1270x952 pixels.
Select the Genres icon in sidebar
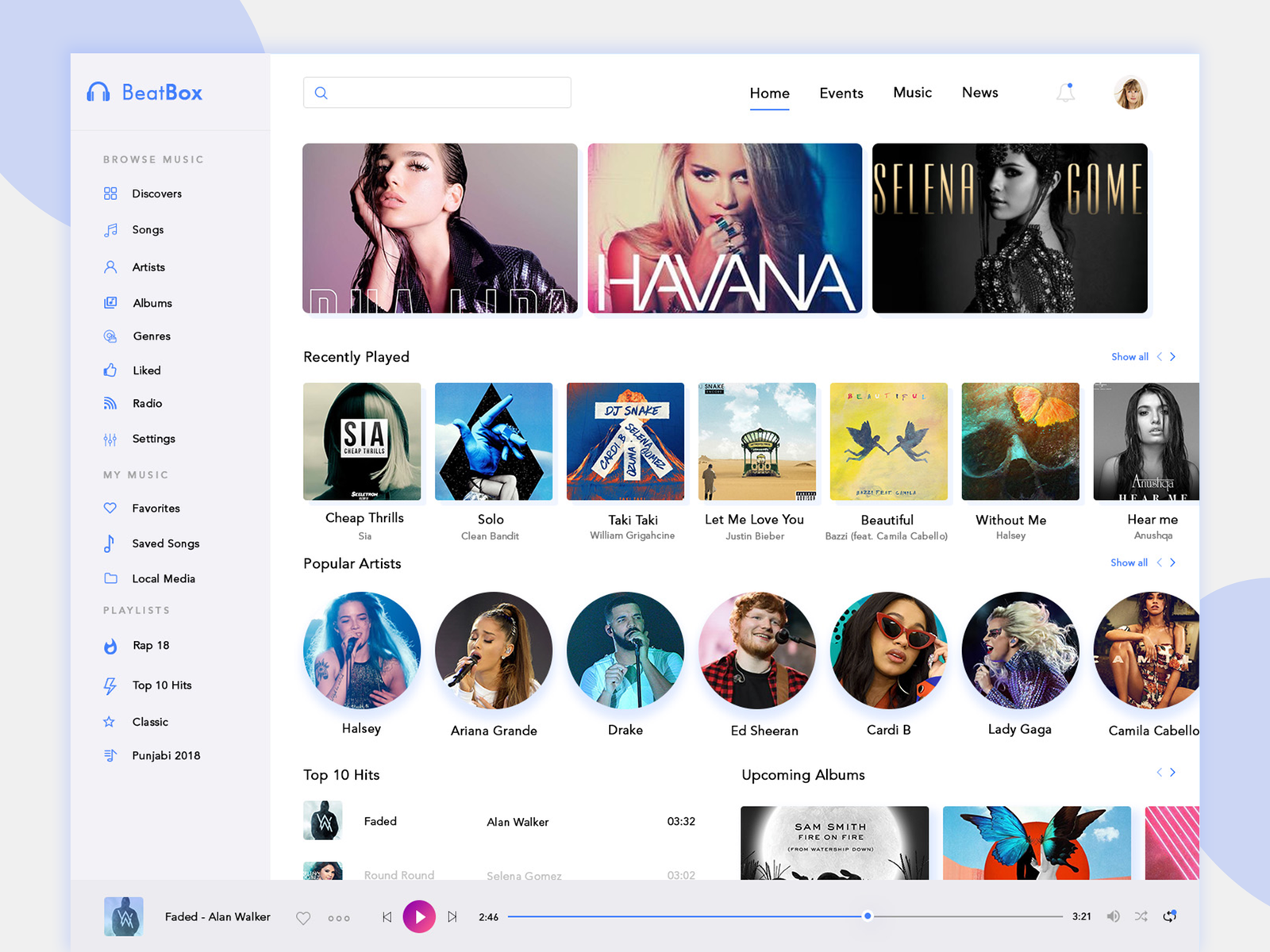tap(110, 336)
